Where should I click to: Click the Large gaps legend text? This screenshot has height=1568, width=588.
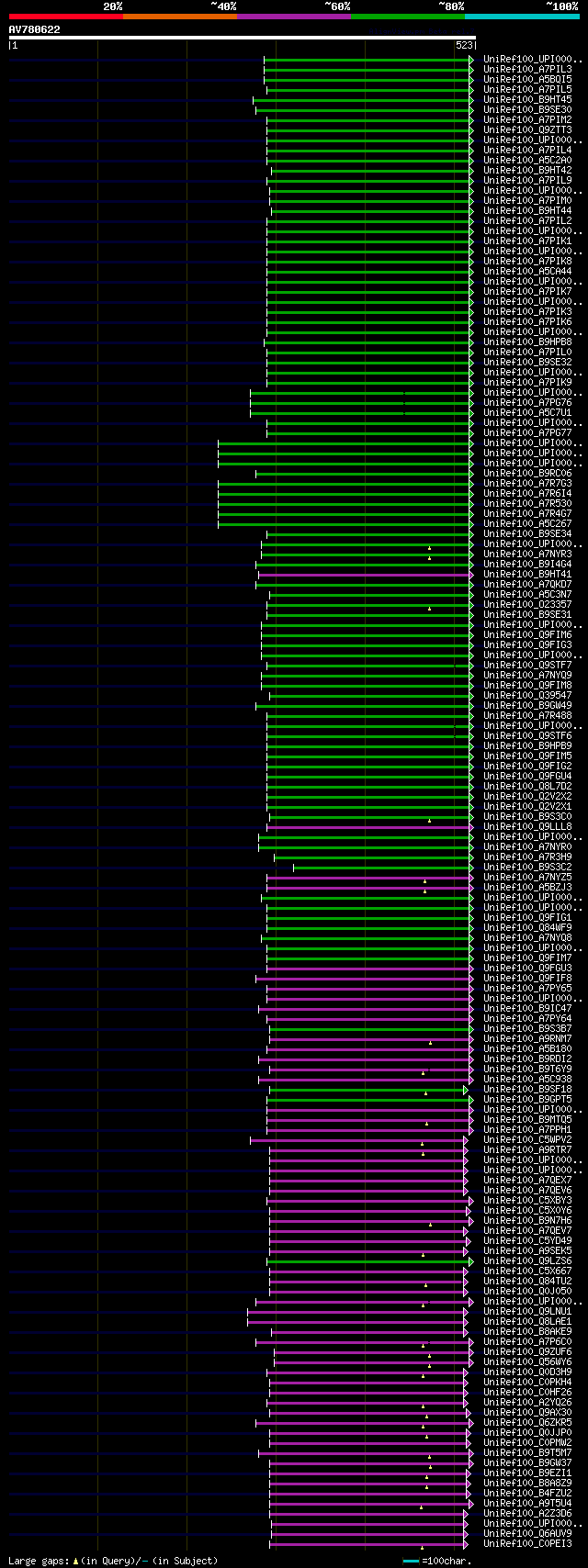(x=113, y=1560)
